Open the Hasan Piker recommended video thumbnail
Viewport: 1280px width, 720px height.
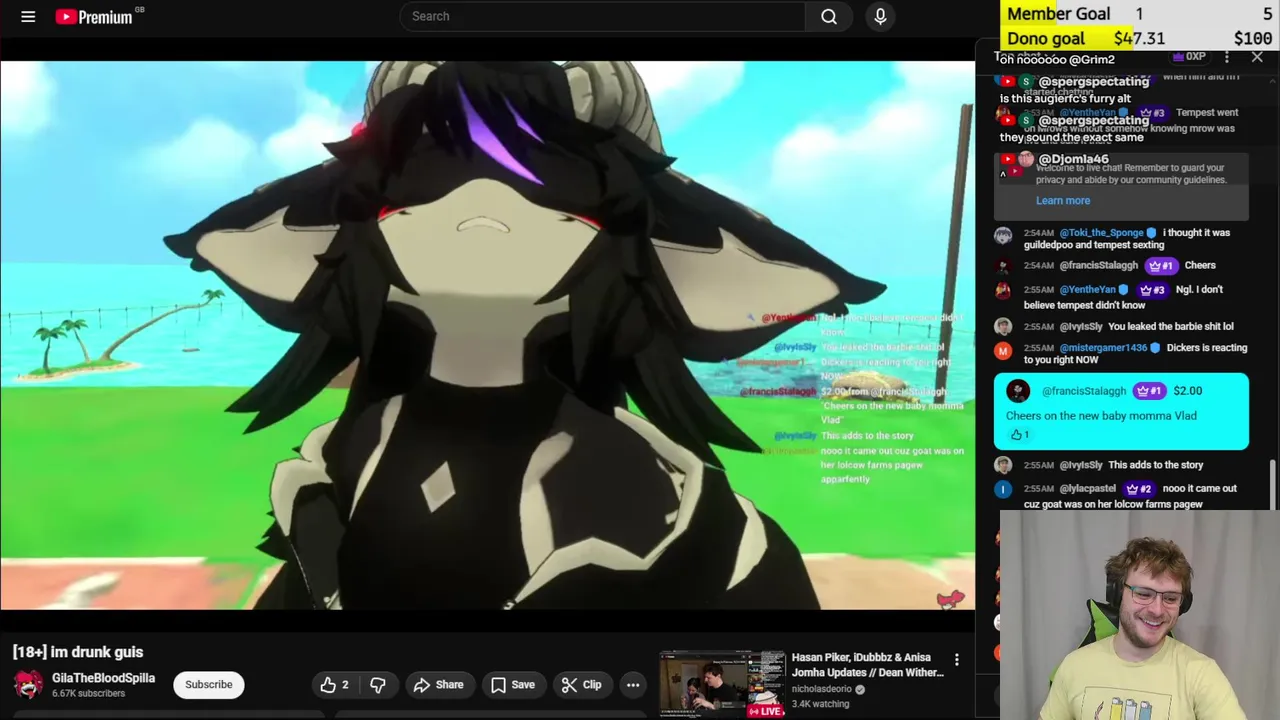722,684
